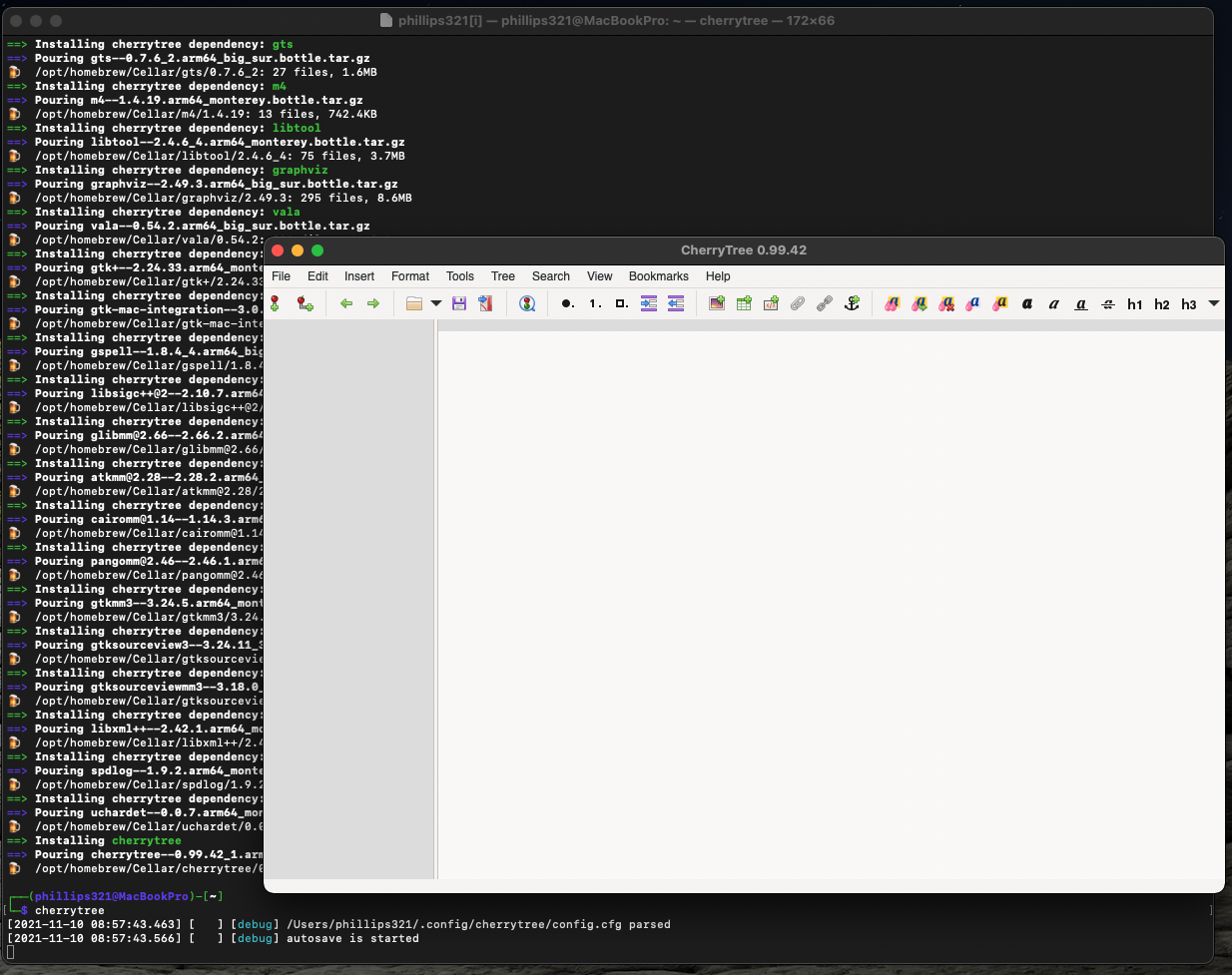Change text foreground color

973,303
